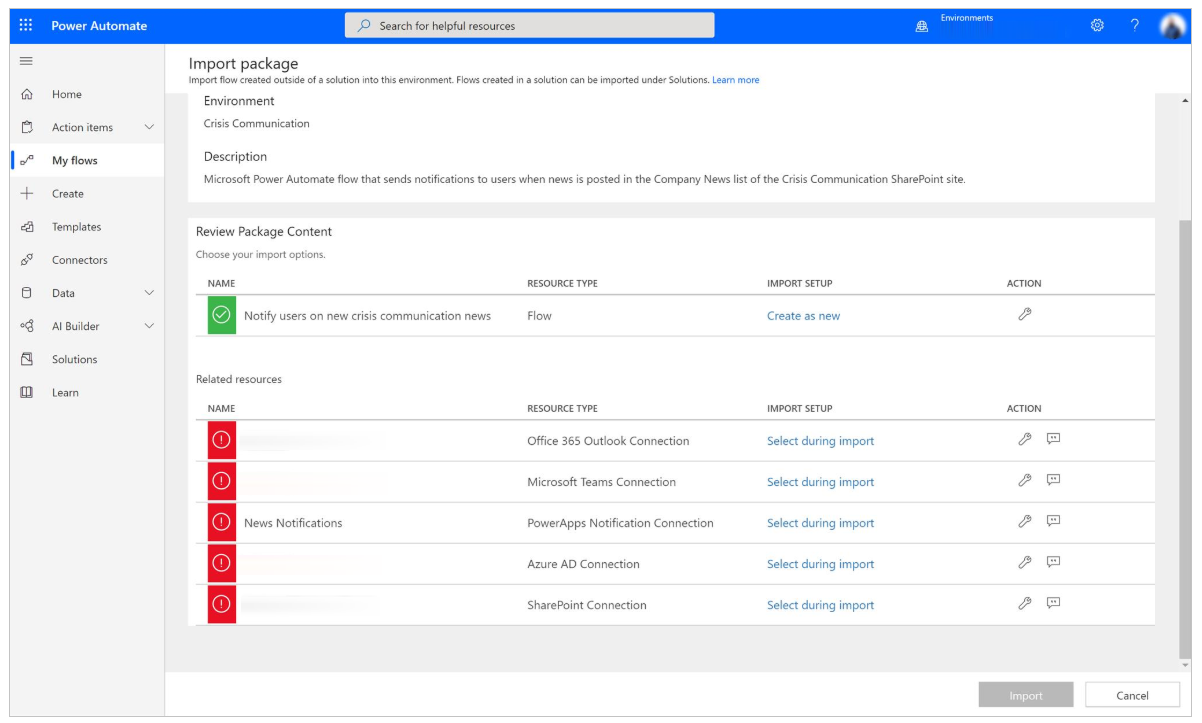Click wrench action for Office 365 Outlook Connection

1024,439
